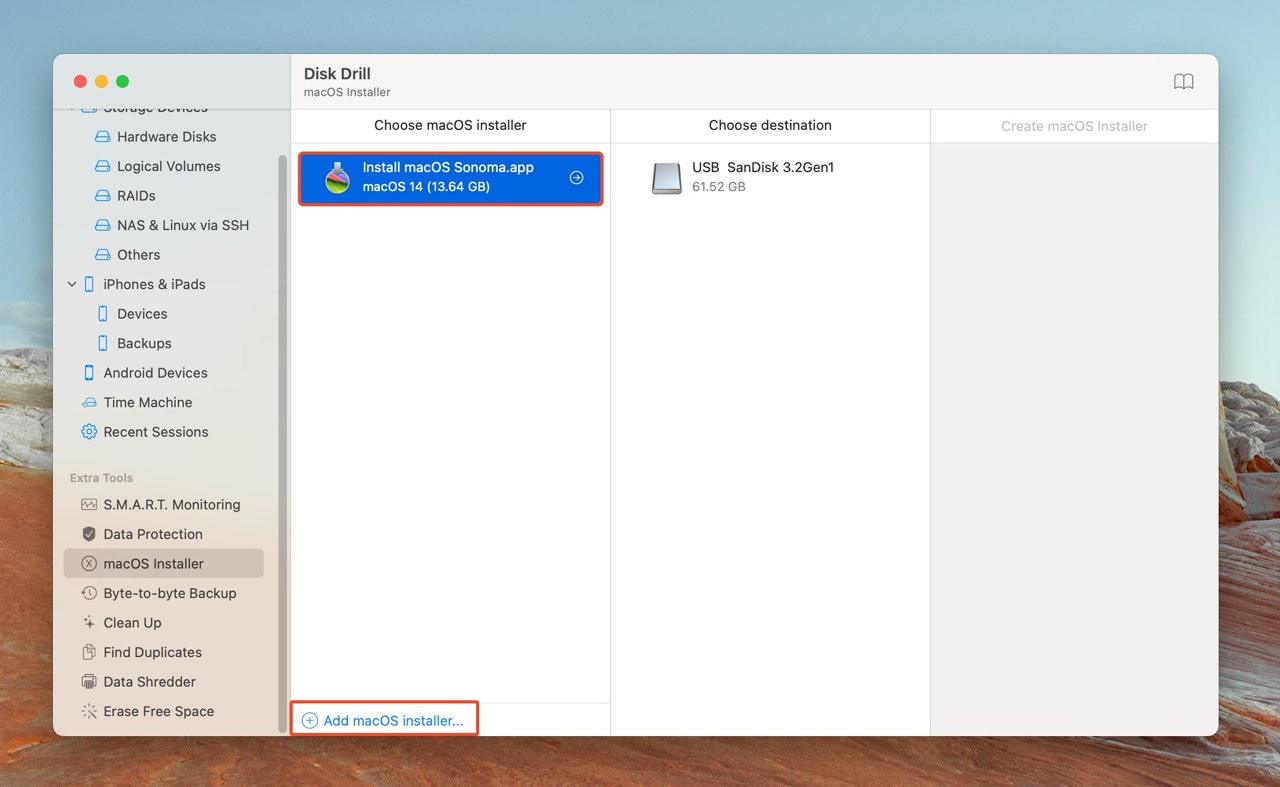The image size is (1280, 787).
Task: Open the Hardware Disks disk icon
Action: pos(102,137)
